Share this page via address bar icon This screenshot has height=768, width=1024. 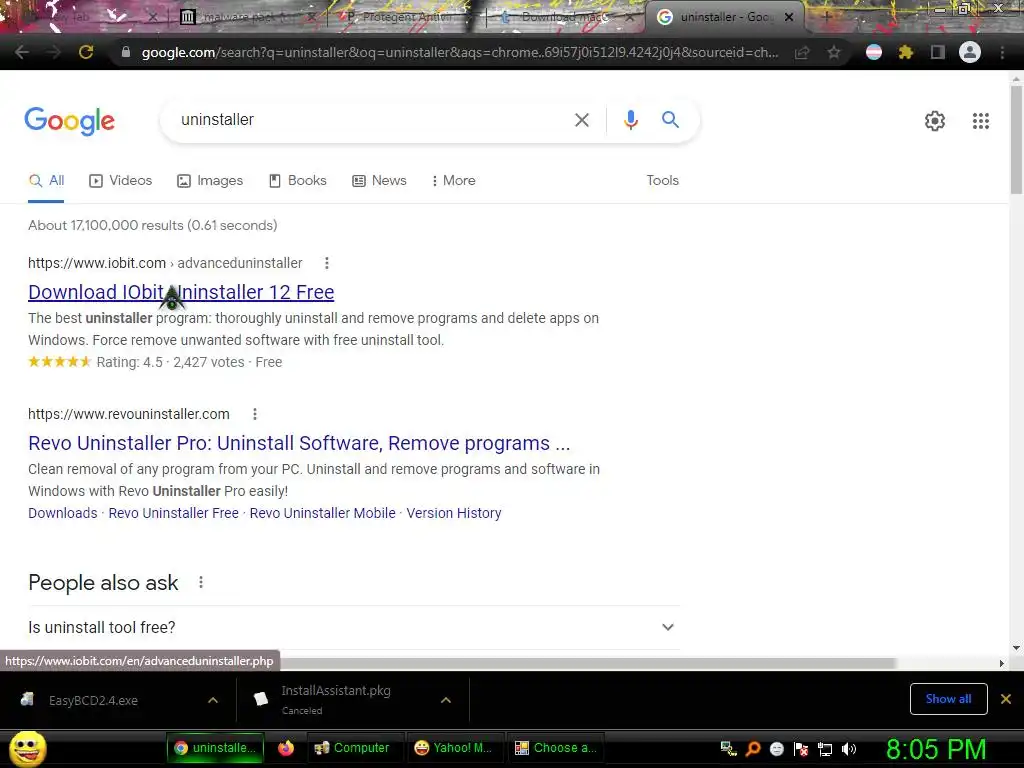802,52
